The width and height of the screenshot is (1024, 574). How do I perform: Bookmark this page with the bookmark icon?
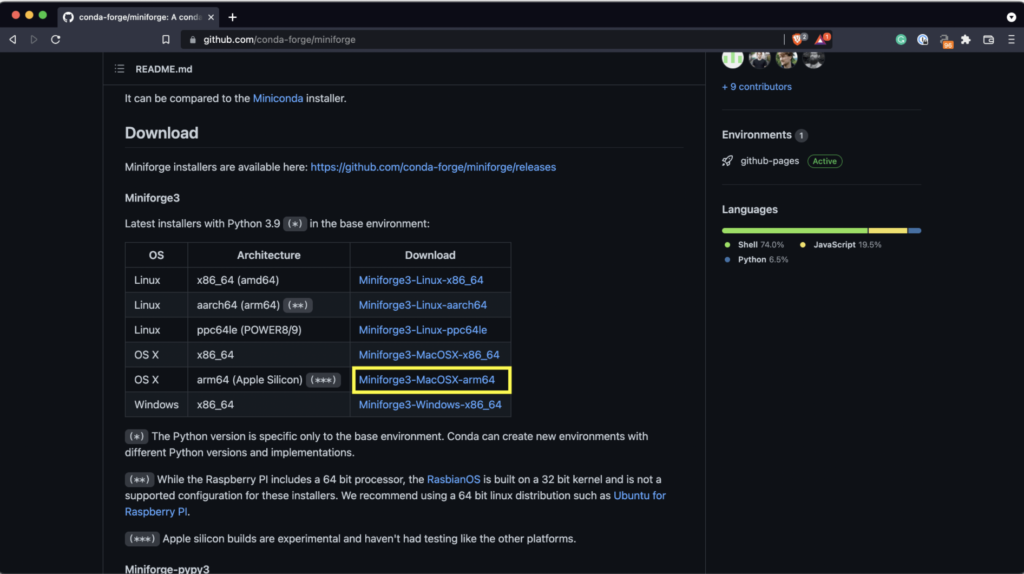[166, 40]
